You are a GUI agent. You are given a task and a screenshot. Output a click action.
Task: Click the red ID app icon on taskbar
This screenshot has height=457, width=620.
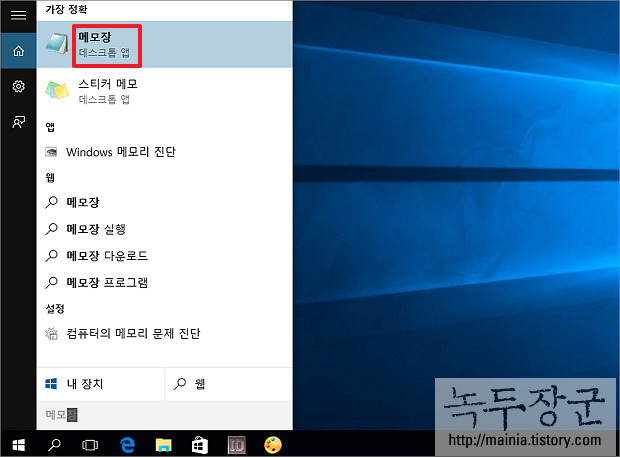(236, 445)
